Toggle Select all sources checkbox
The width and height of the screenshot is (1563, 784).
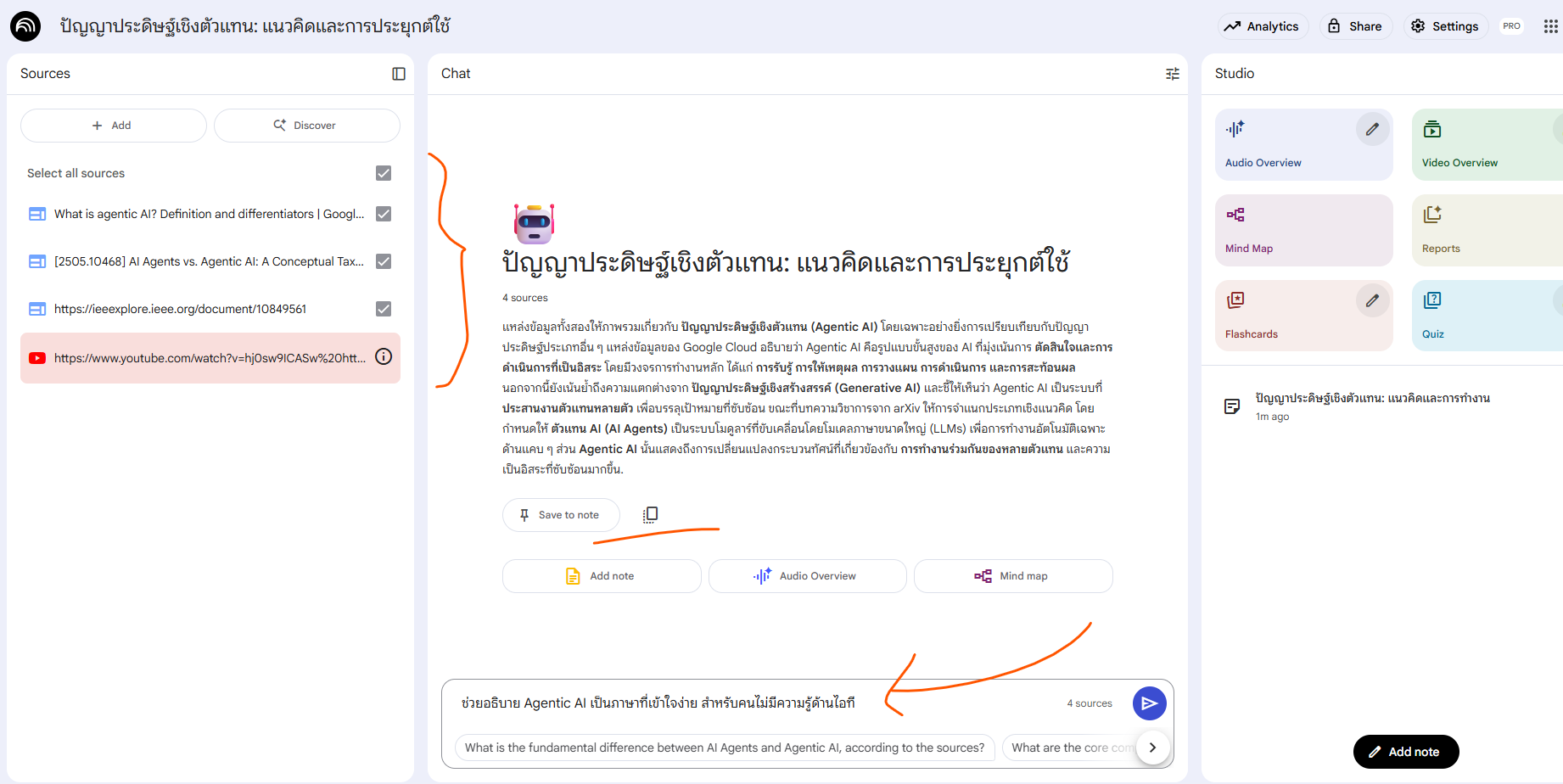coord(384,173)
